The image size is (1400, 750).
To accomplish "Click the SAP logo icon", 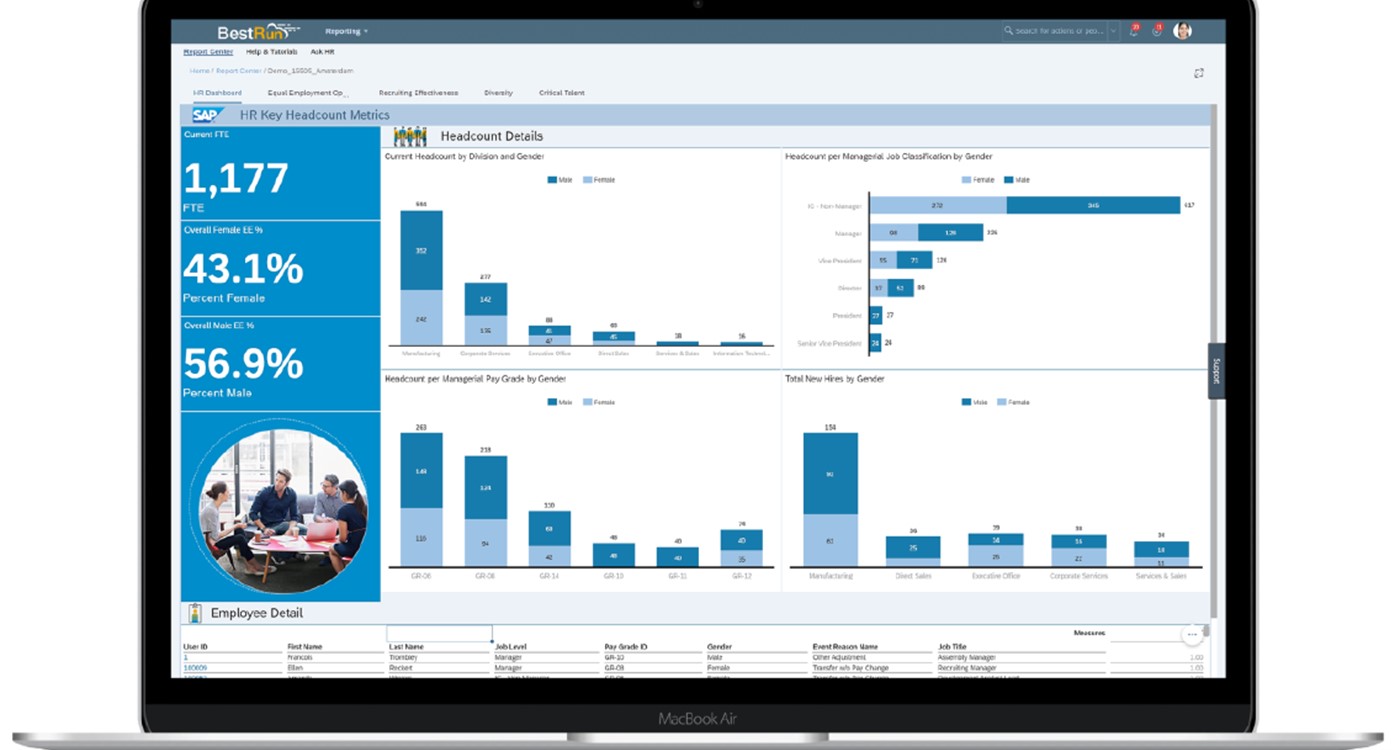I will tap(207, 115).
